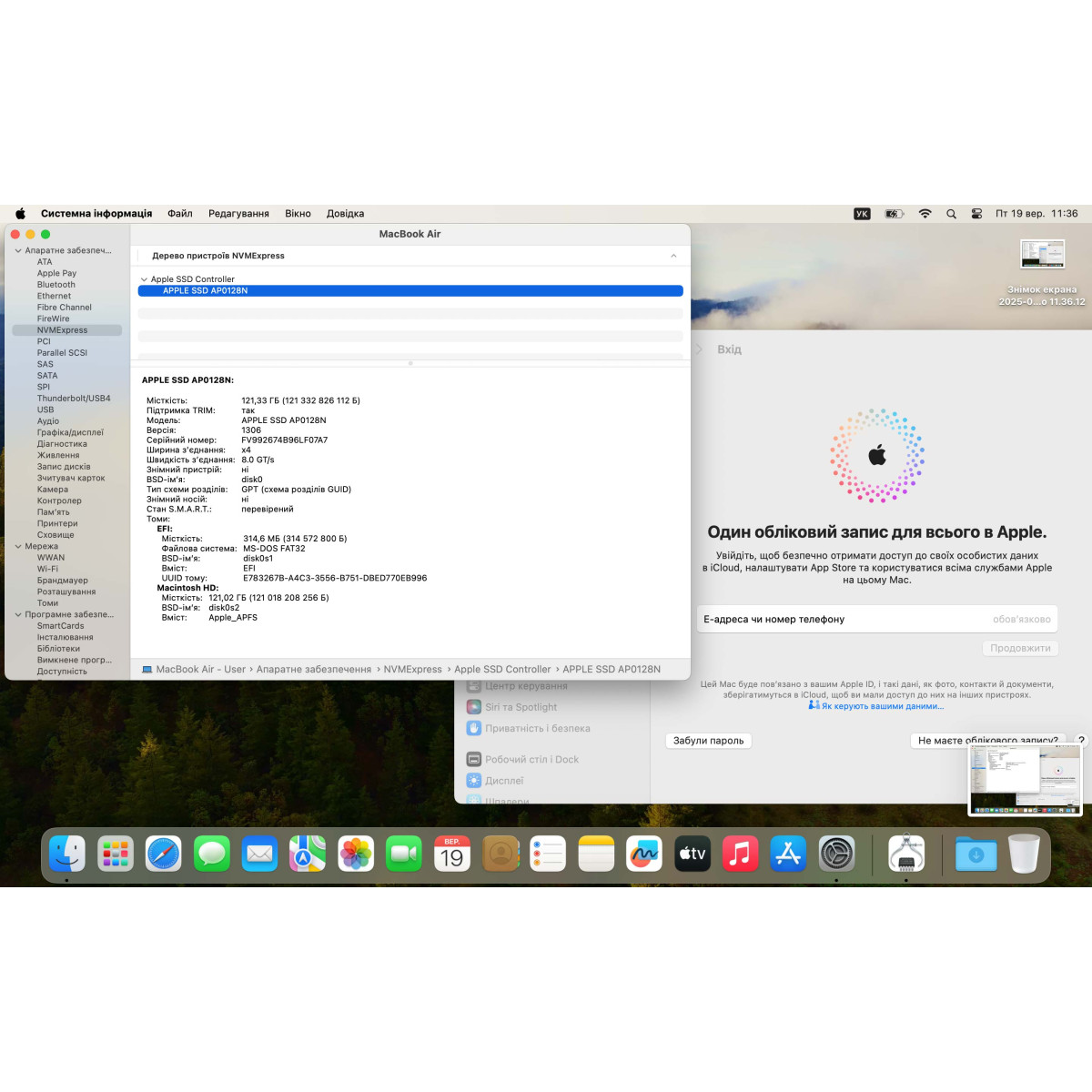Select Графіка/дисплеї in the sidebar
Image resolution: width=1092 pixels, height=1092 pixels.
pyautogui.click(x=70, y=432)
